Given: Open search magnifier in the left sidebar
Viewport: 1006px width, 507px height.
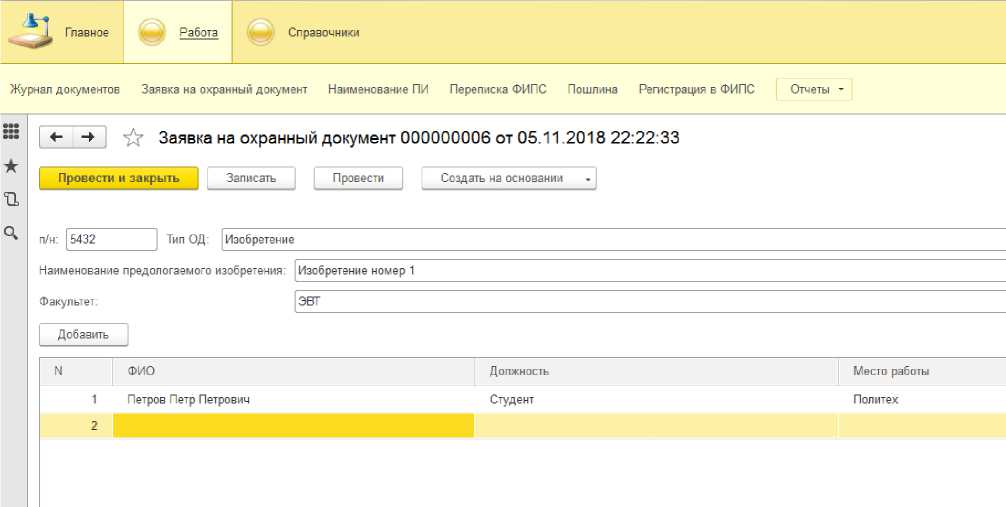Looking at the screenshot, I should (x=11, y=232).
